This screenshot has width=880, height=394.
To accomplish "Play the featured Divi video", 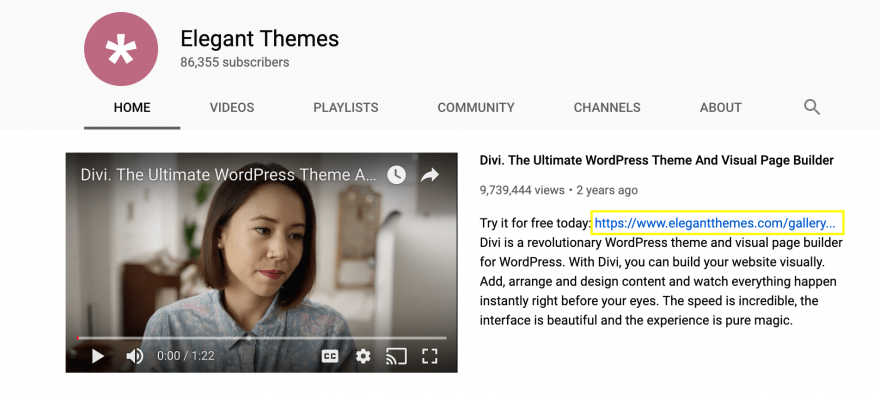I will 98,356.
